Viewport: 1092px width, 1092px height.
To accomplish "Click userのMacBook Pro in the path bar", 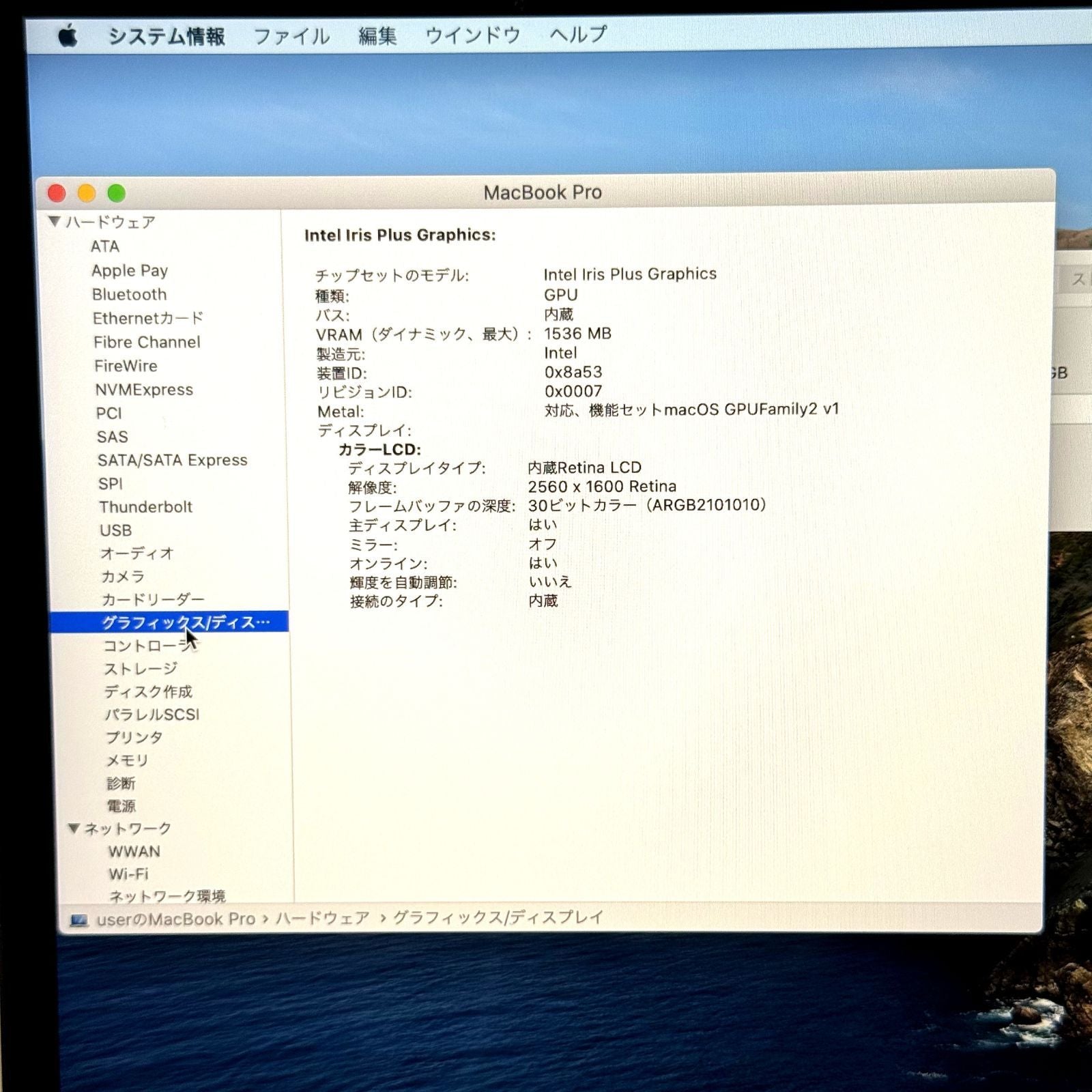I will [x=175, y=919].
